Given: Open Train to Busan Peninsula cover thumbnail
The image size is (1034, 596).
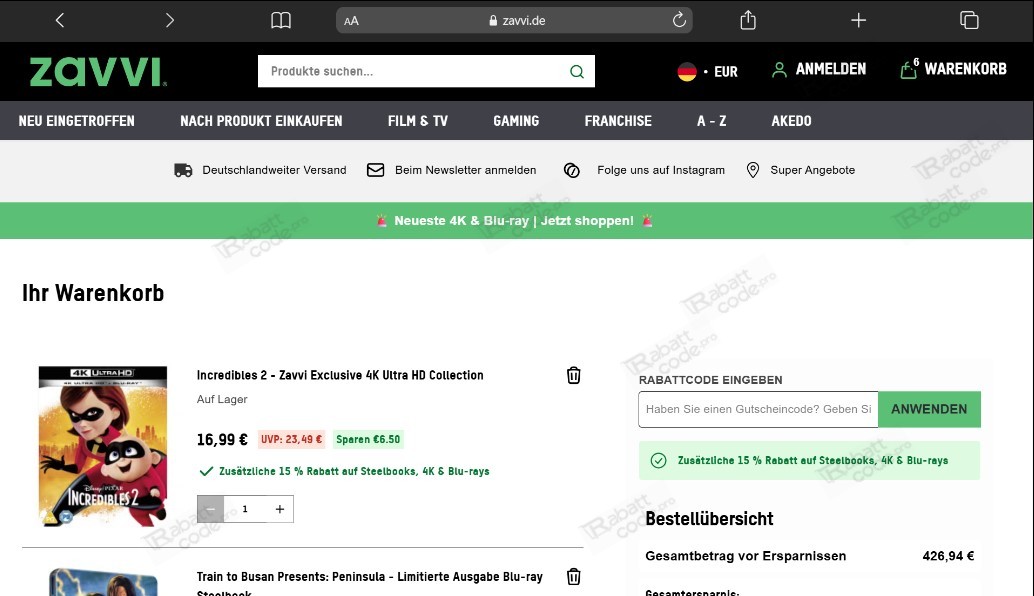Looking at the screenshot, I should point(104,582).
